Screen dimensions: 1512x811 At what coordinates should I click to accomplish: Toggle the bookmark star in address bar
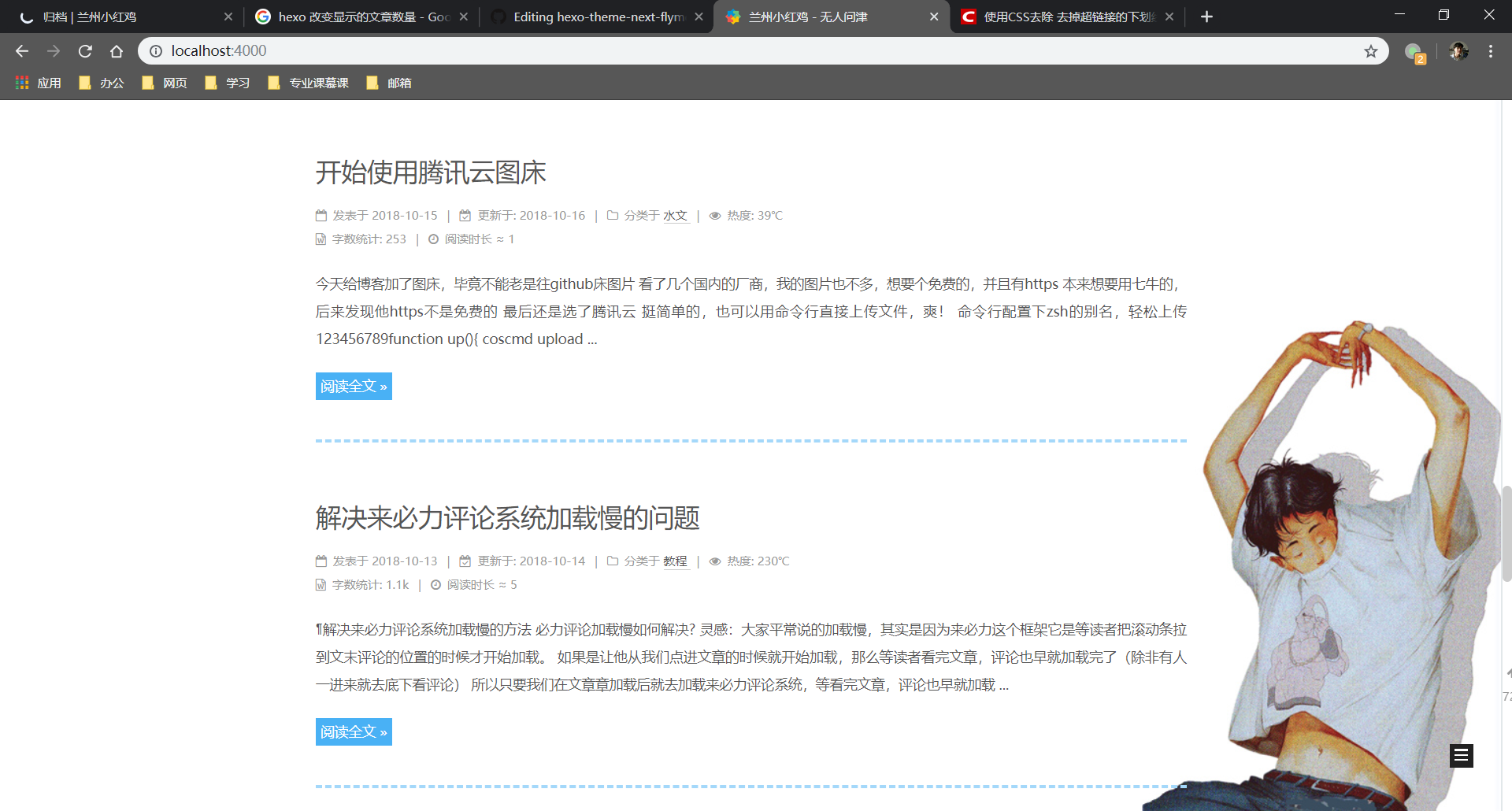click(1371, 50)
